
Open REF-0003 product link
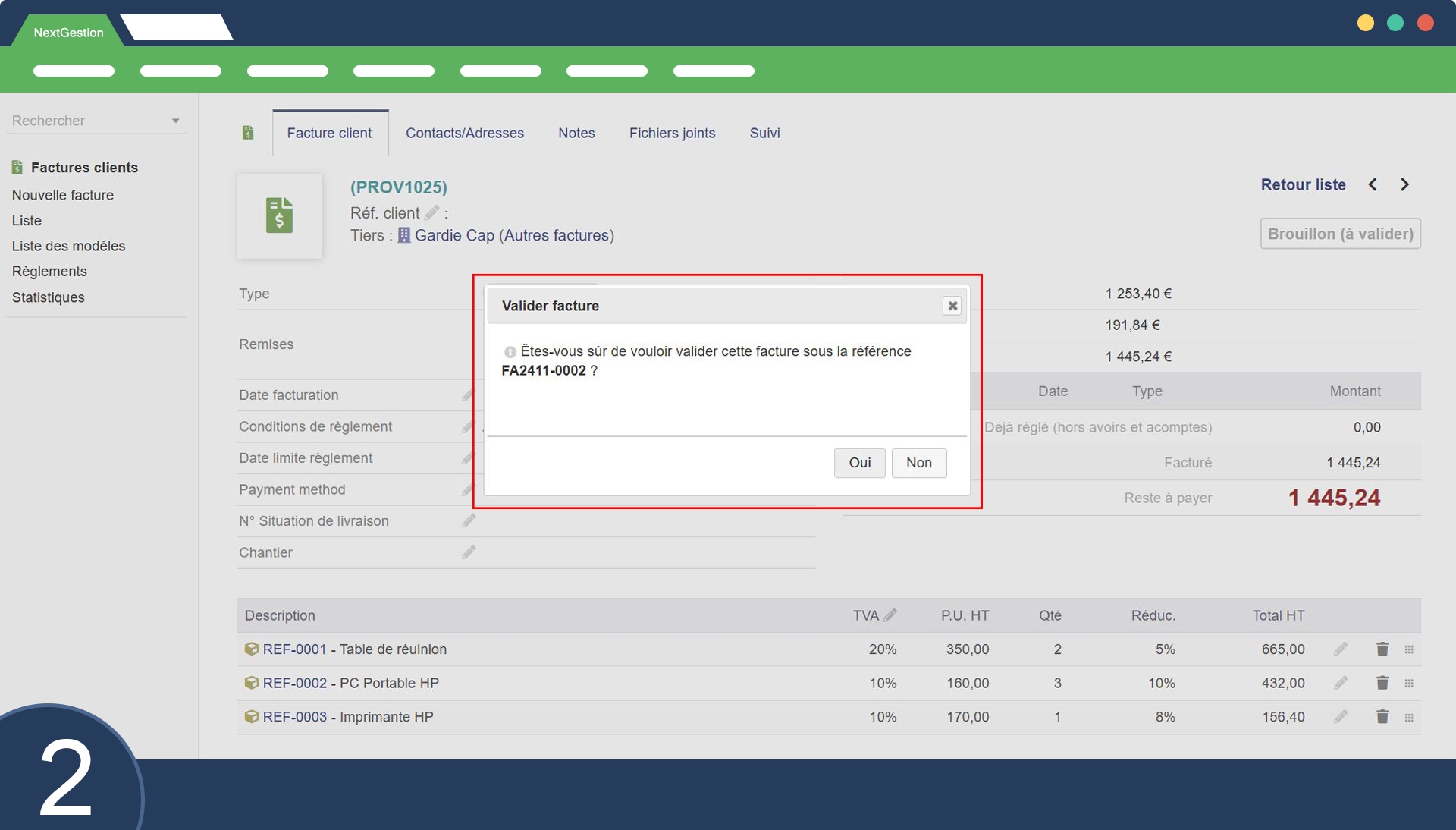coord(294,717)
